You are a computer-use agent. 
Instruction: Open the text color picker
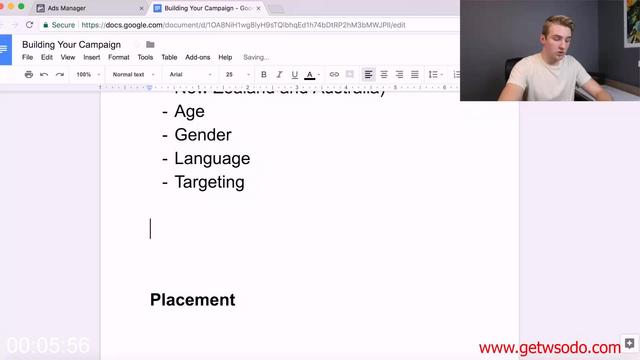click(311, 75)
